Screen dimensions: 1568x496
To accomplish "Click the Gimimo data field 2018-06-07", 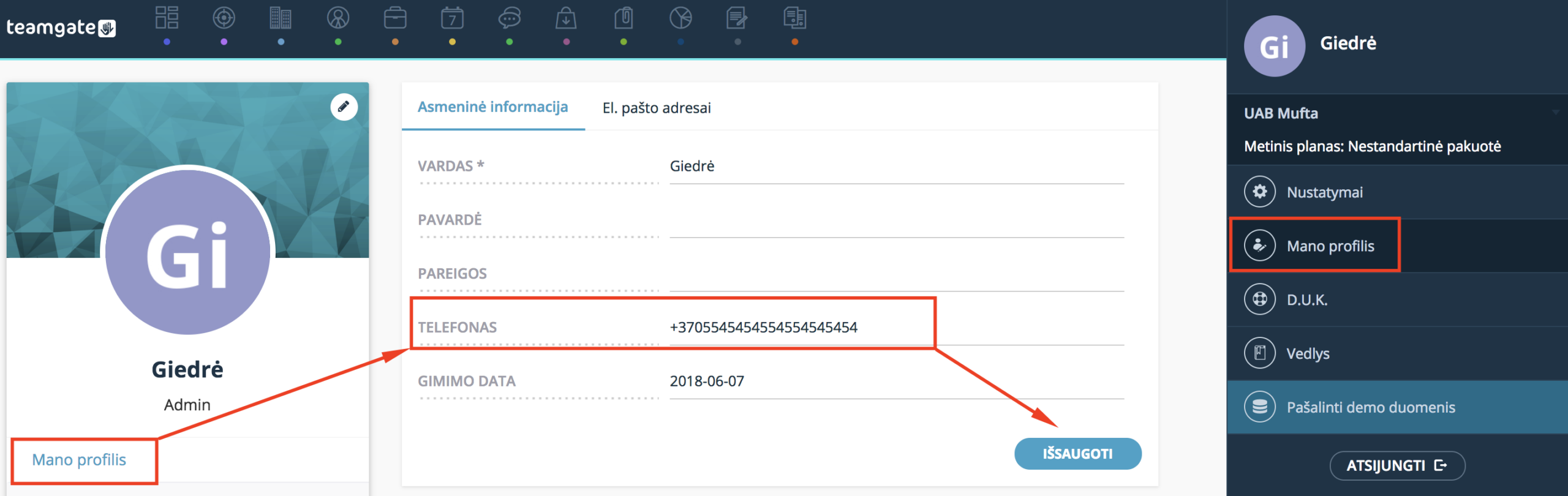I will pos(897,381).
